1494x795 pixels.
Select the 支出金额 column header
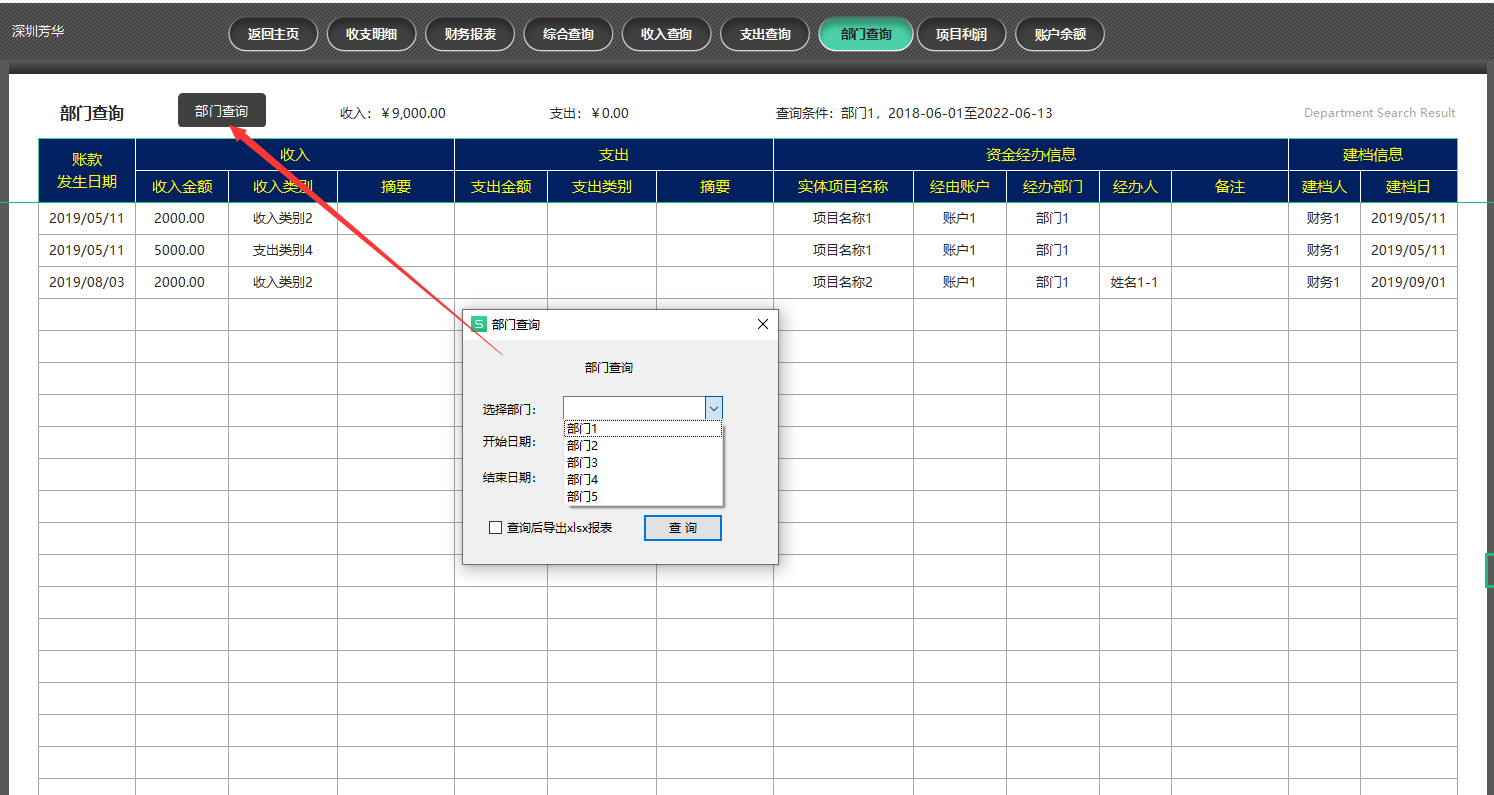click(x=501, y=187)
